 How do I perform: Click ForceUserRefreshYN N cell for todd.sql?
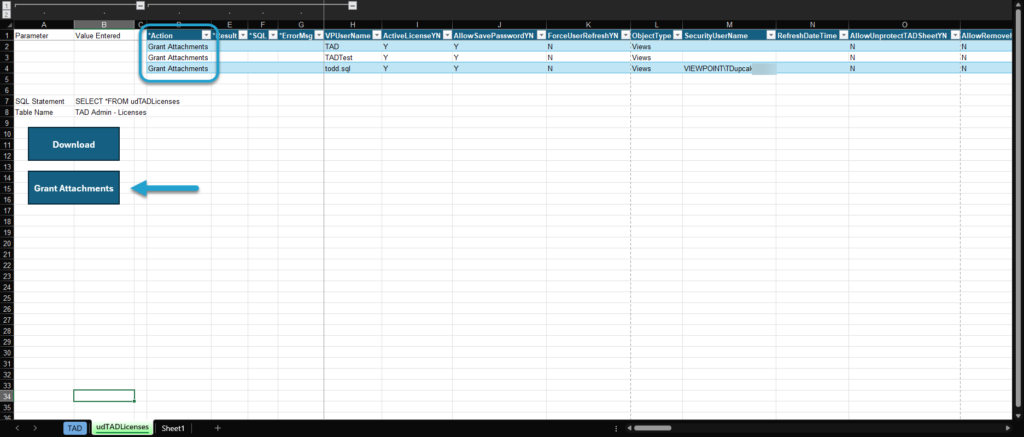pos(588,68)
